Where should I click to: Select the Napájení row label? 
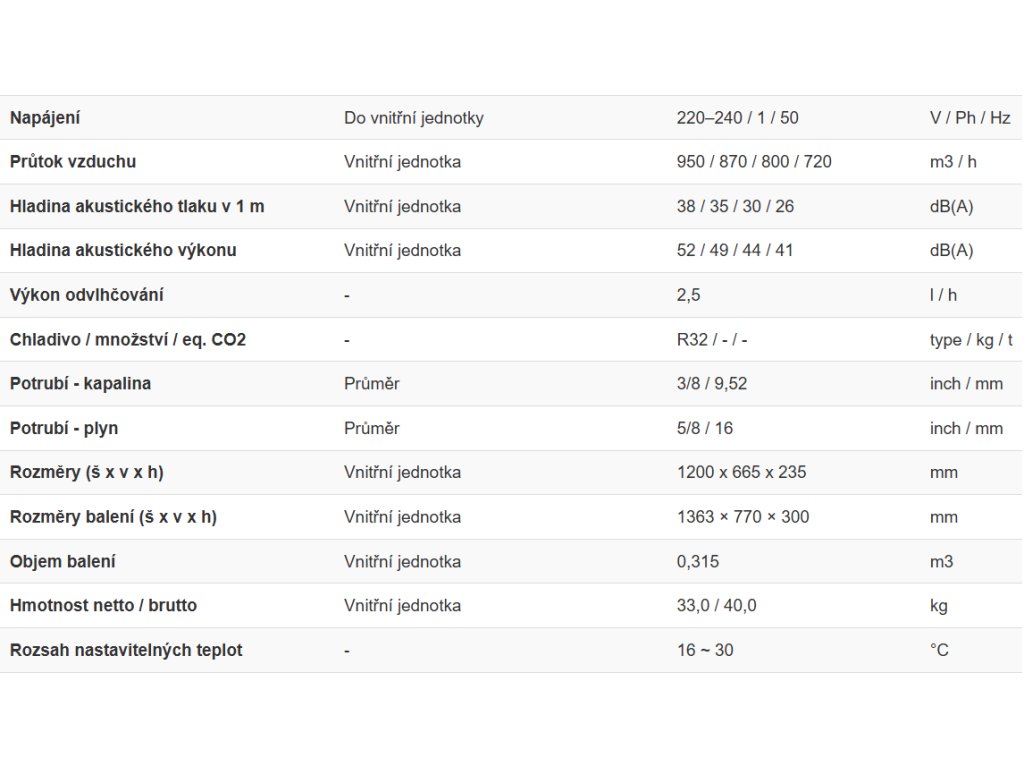(x=45, y=118)
